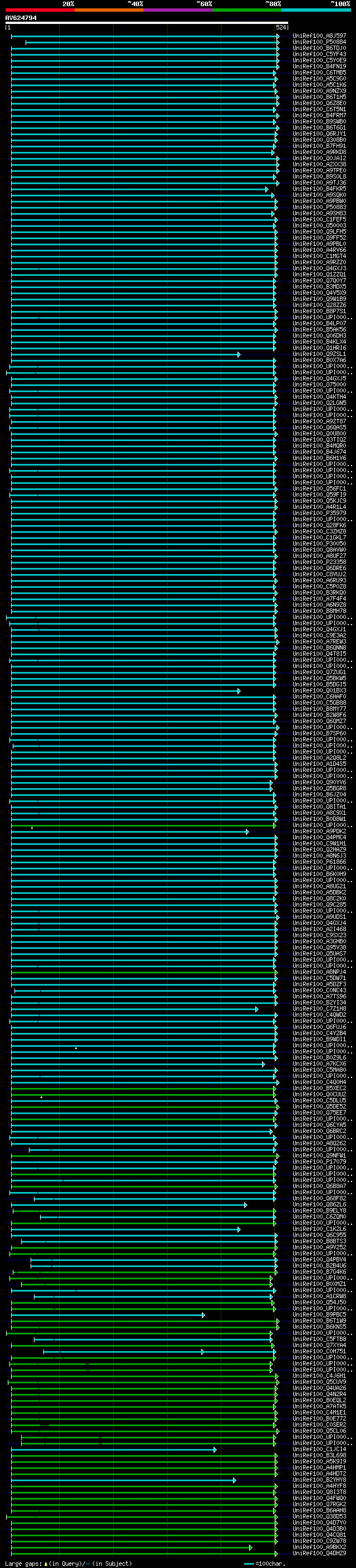This screenshot has height=1568, width=356.
Task: Select hit label UniRef100_A4HYF8
Action: 319,1486
